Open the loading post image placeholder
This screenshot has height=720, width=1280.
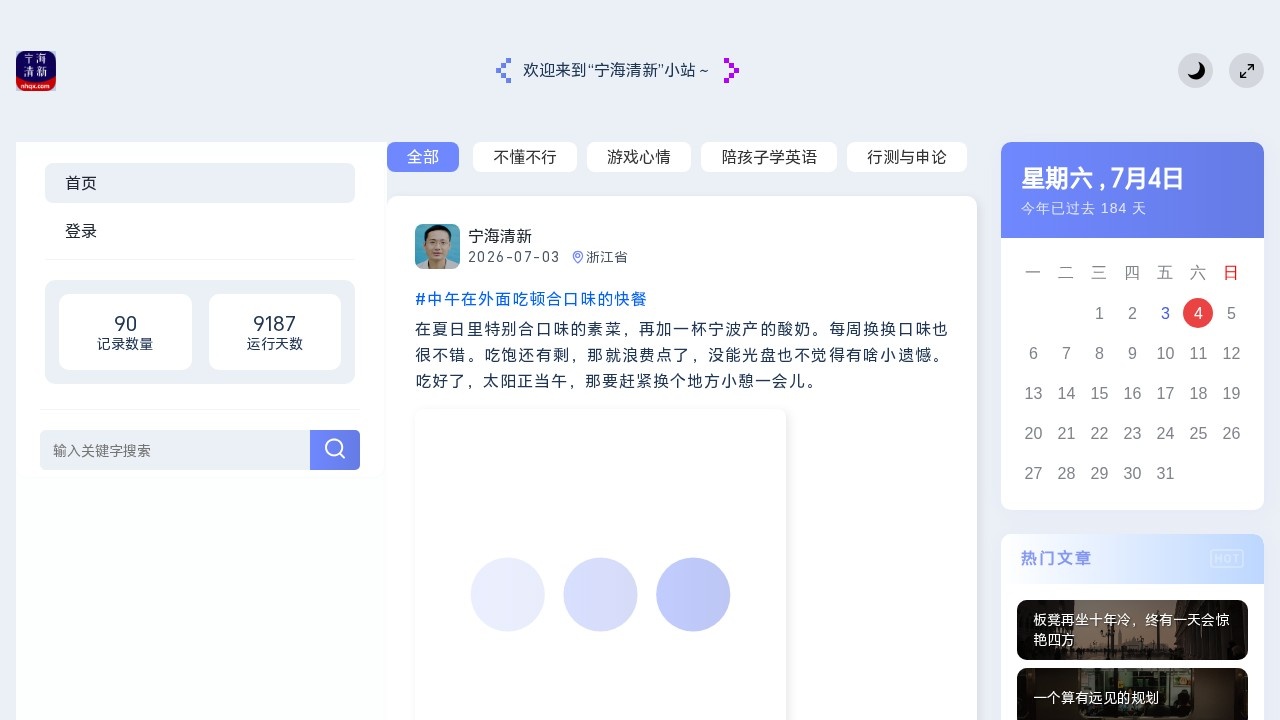pos(600,565)
